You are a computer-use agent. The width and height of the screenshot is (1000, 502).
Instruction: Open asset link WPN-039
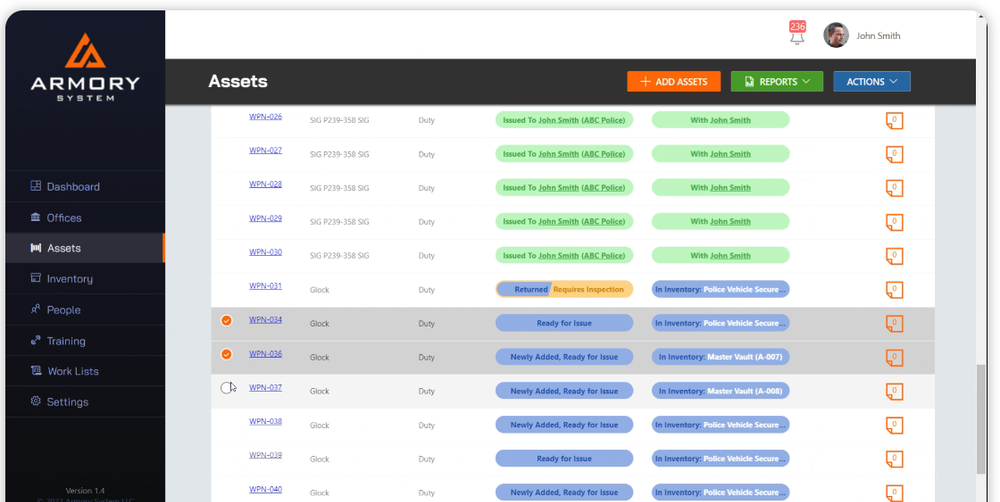[265, 455]
